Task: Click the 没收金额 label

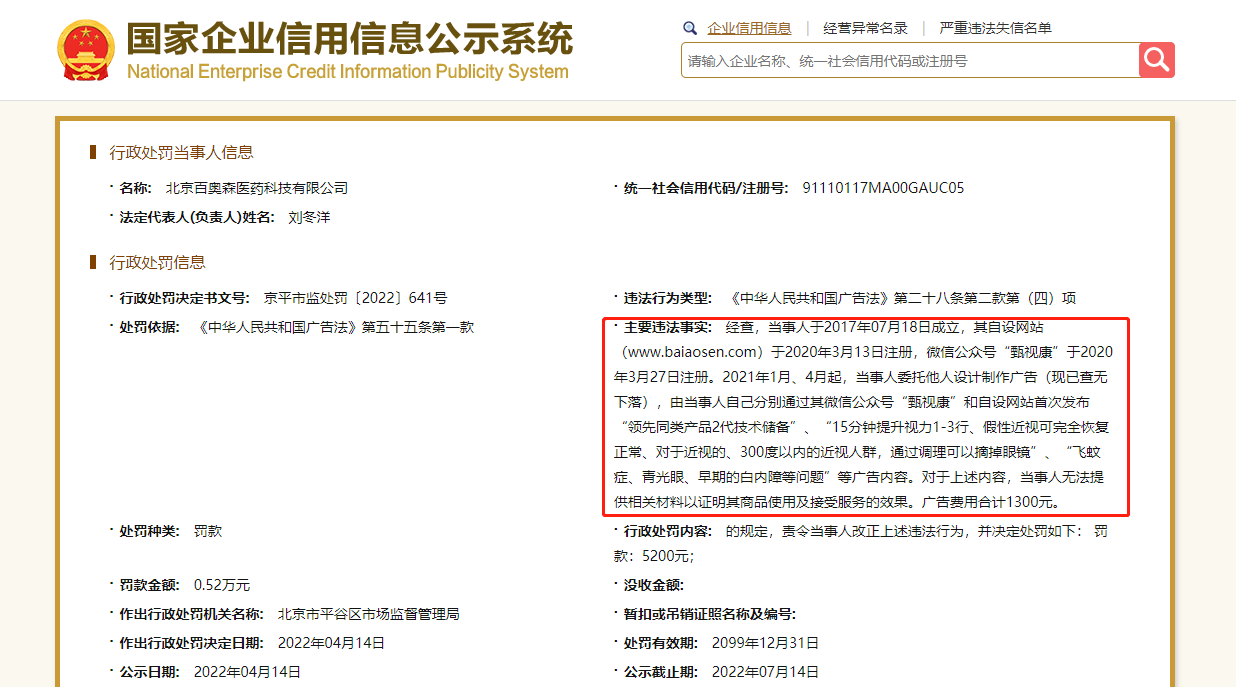Action: [x=654, y=585]
